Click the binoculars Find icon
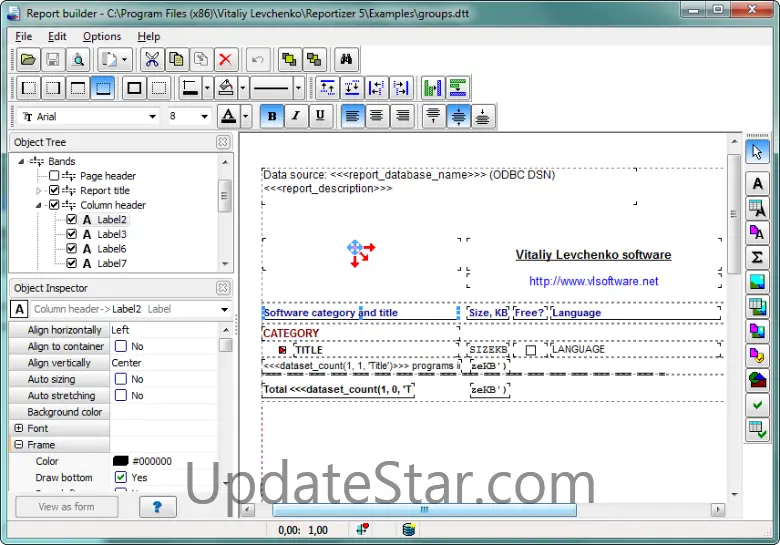780x545 pixels. click(x=346, y=60)
